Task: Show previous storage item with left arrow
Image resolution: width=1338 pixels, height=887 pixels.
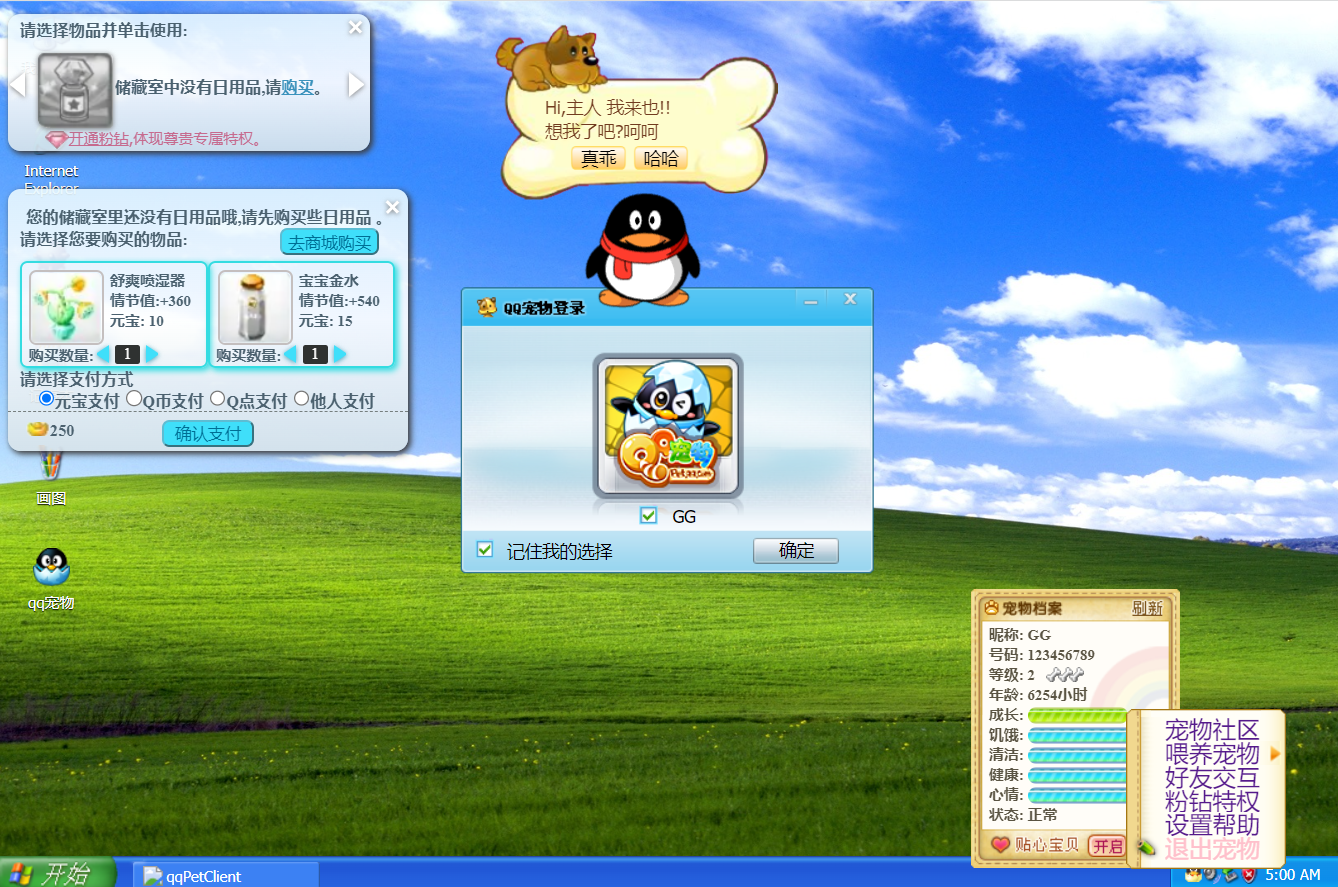Action: [17, 85]
